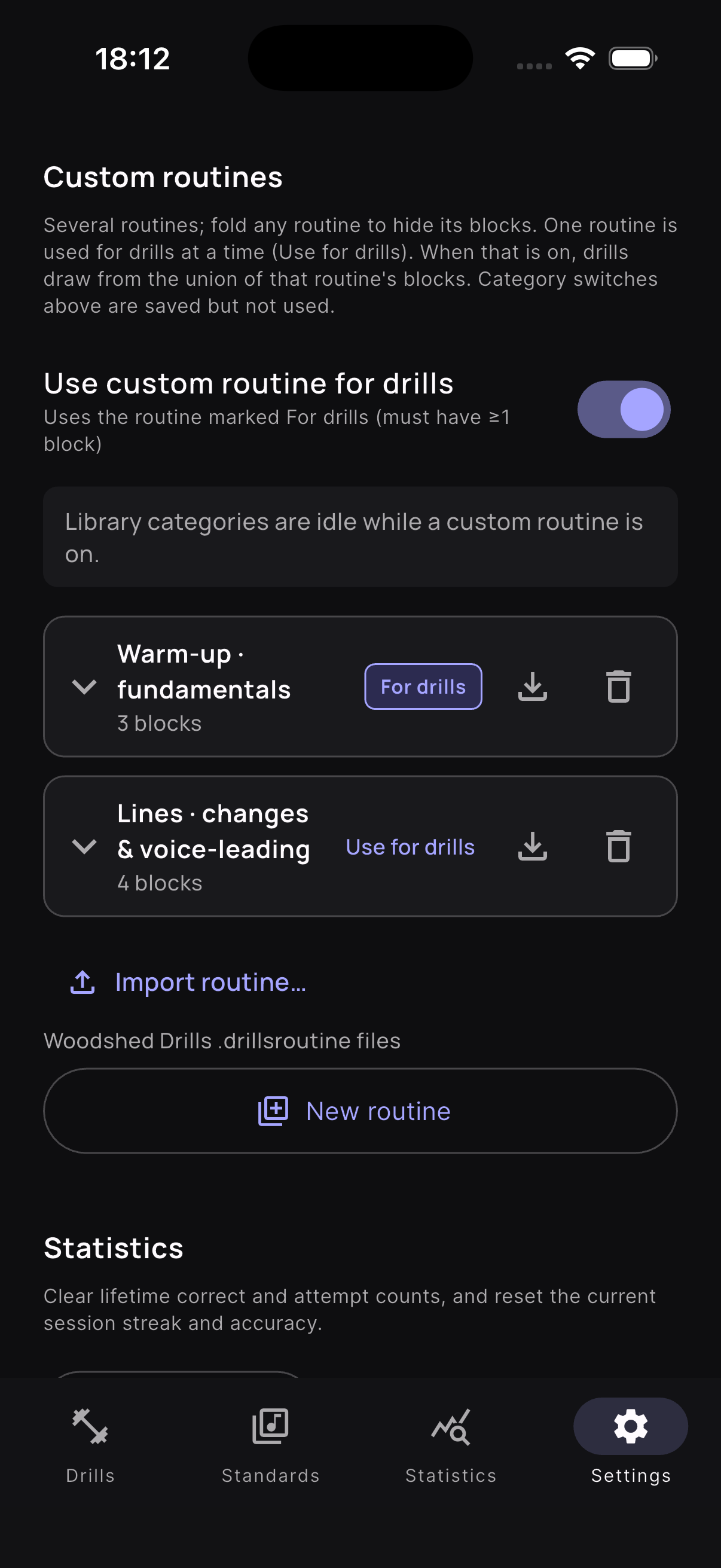Delete the Lines changes & voice-leading routine
Screen dimensions: 721x1568
point(618,846)
